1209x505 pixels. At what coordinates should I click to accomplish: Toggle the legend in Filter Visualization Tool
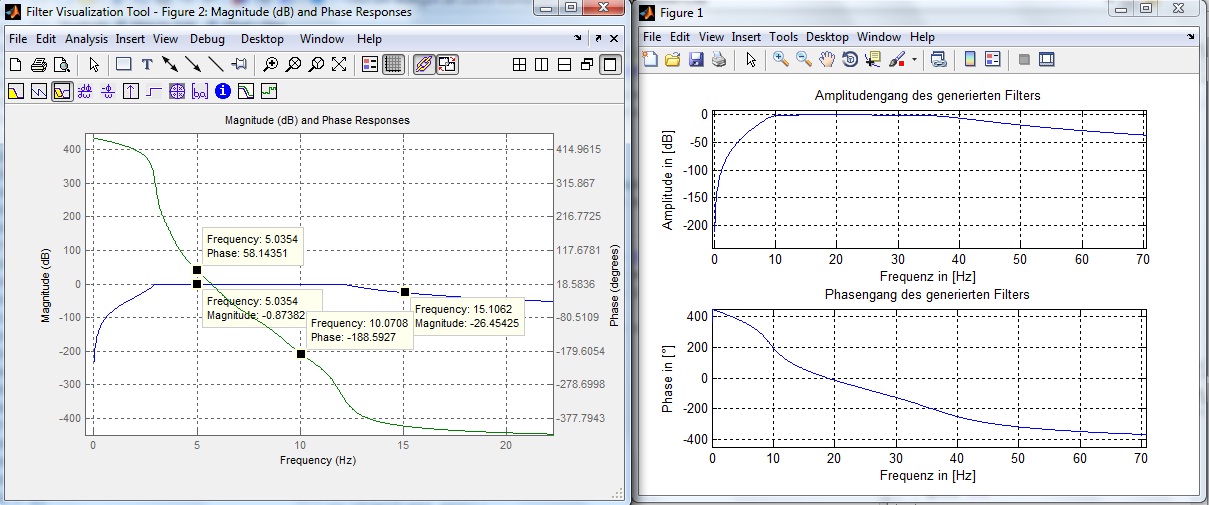coord(370,65)
